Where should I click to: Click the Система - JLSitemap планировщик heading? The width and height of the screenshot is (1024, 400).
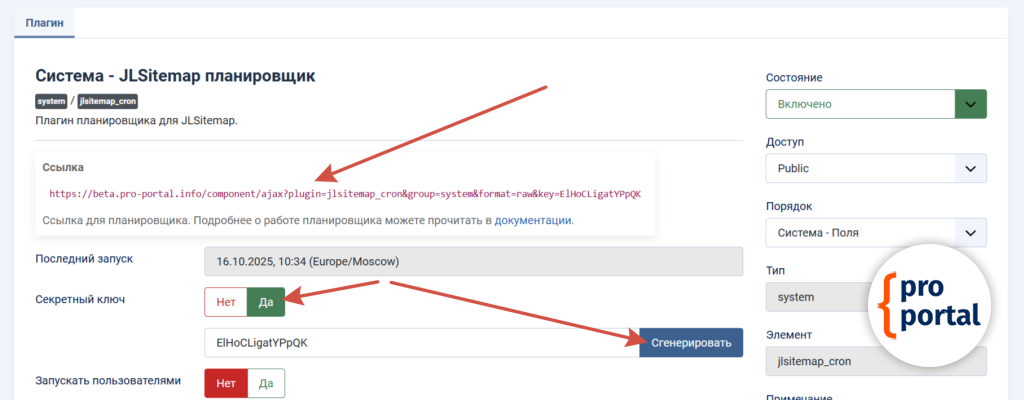(x=175, y=76)
